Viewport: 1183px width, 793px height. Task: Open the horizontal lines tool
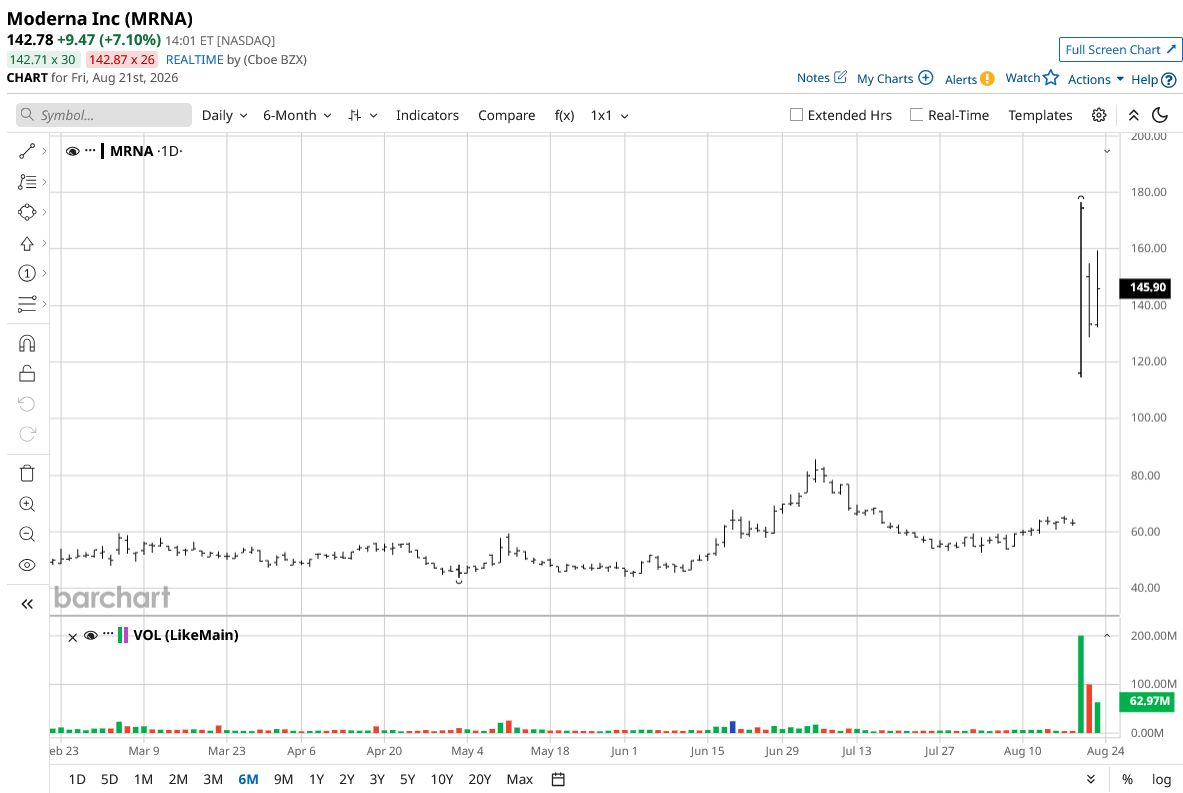[x=26, y=304]
